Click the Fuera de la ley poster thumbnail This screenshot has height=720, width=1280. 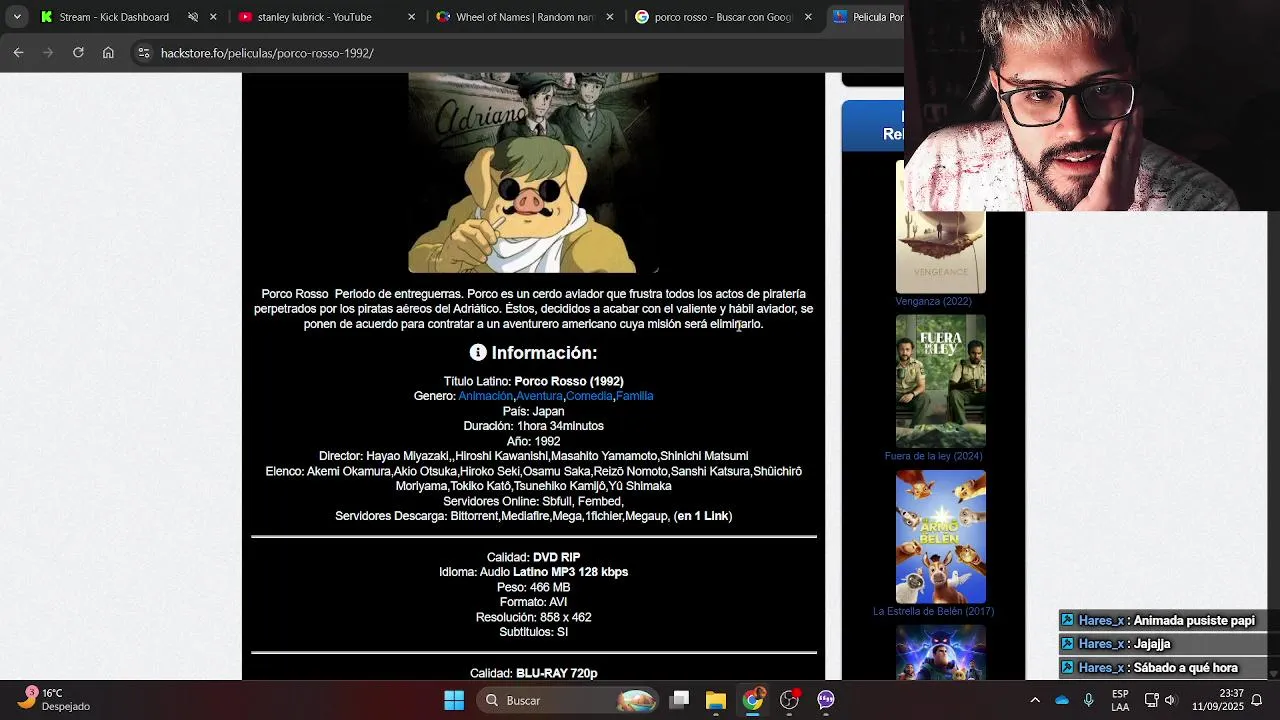940,381
